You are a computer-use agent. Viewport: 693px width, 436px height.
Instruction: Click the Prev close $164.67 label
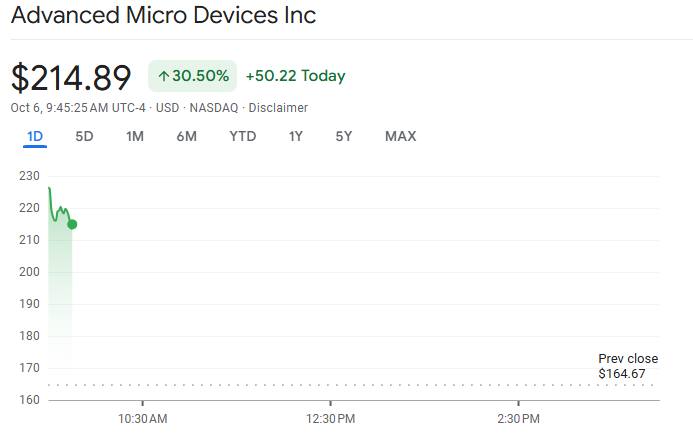coord(628,366)
